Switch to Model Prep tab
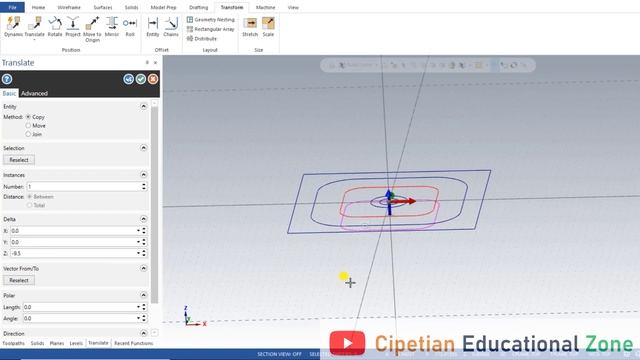The image size is (640, 360). click(163, 7)
